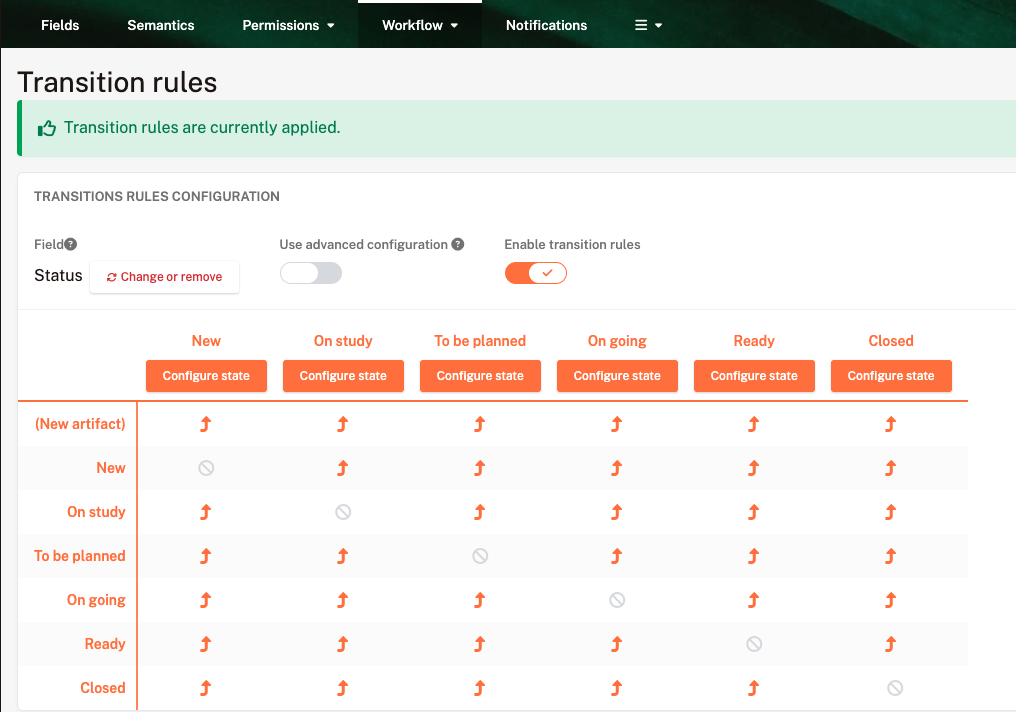Disable the Enable transition rules switch
1016x712 pixels.
[536, 273]
